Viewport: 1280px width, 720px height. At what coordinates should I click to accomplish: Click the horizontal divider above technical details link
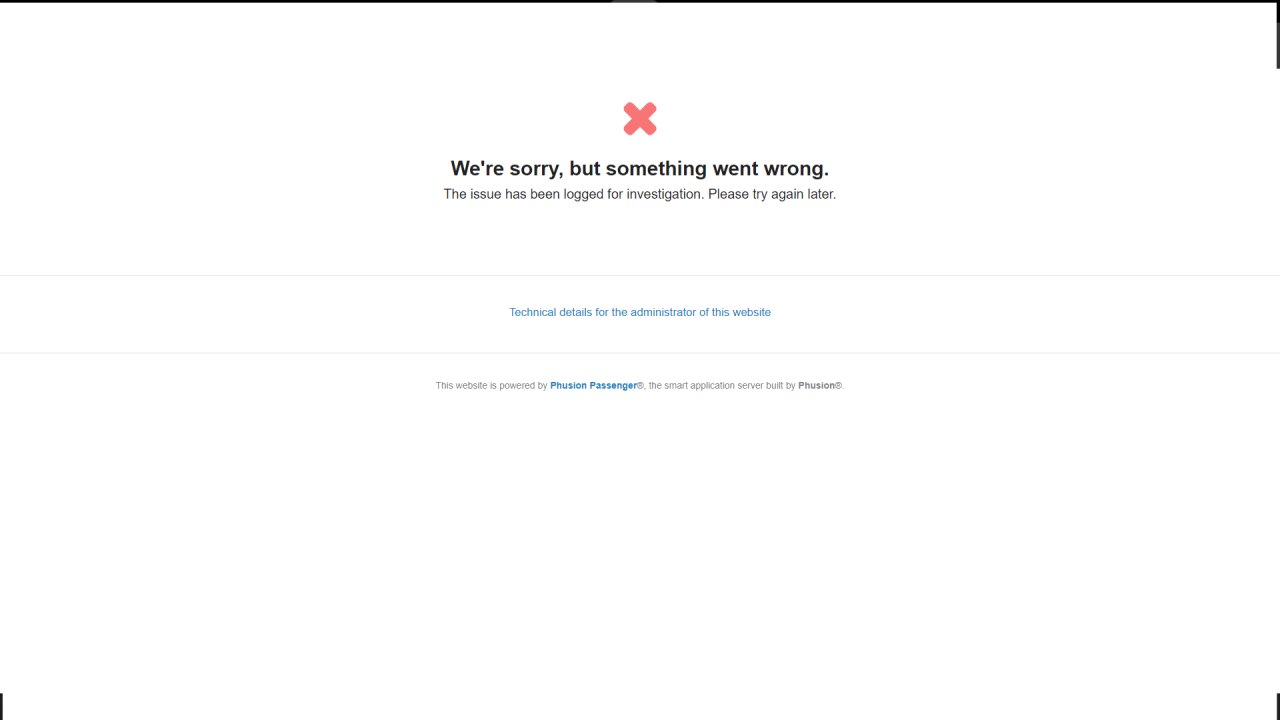pyautogui.click(x=640, y=275)
